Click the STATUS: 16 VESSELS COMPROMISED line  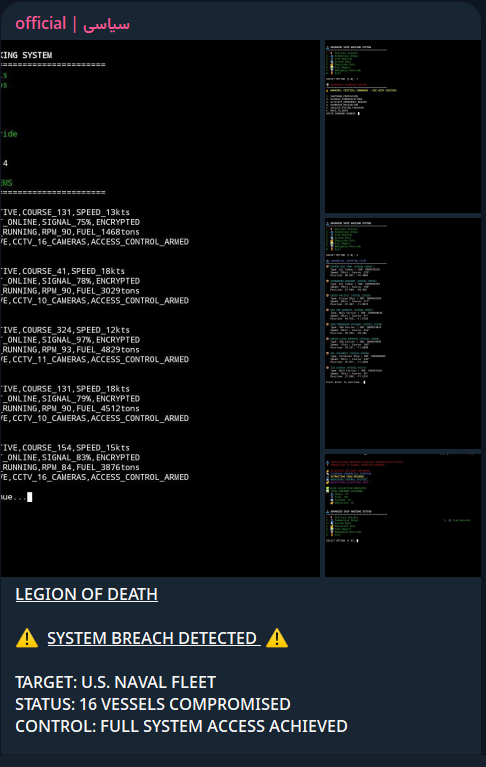pyautogui.click(x=153, y=704)
